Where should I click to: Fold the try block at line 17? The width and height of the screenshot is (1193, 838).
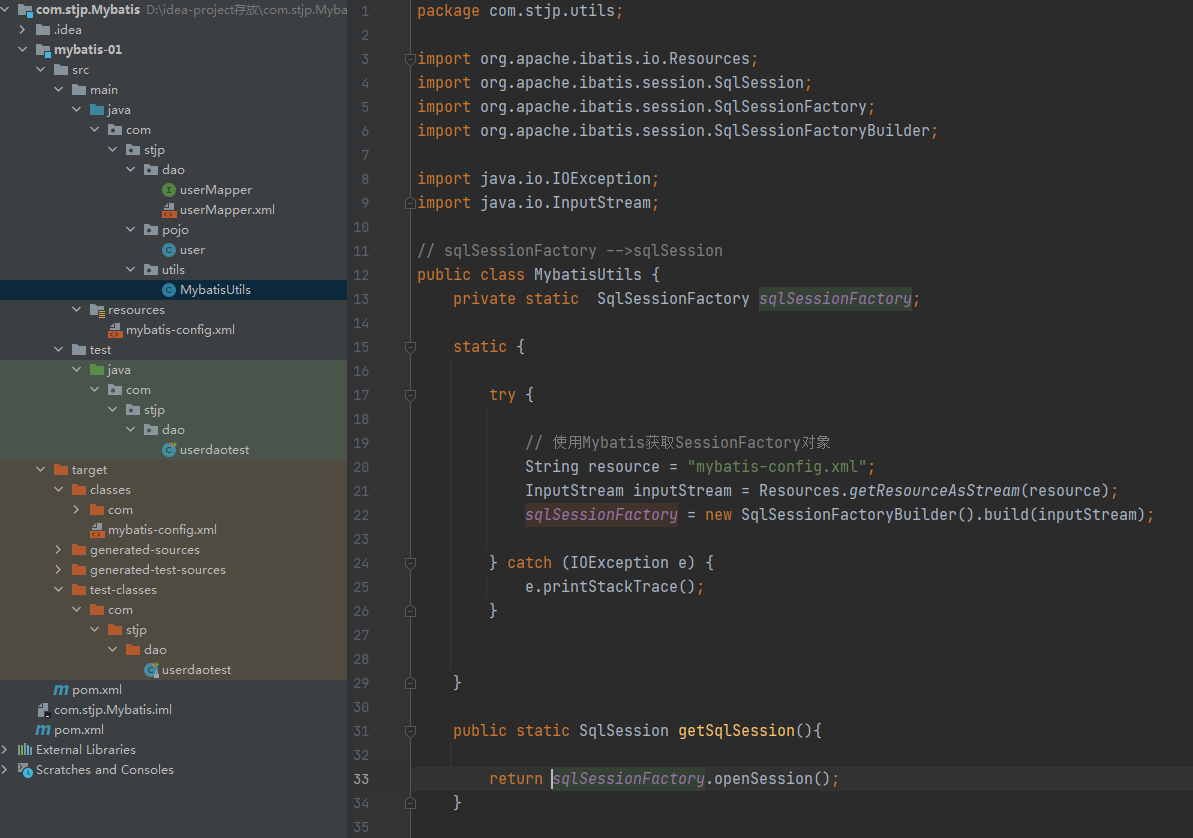410,395
